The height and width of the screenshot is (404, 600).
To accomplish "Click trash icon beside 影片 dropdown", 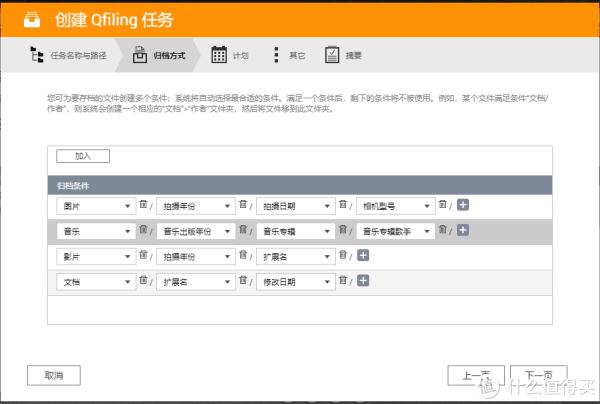I will [143, 256].
